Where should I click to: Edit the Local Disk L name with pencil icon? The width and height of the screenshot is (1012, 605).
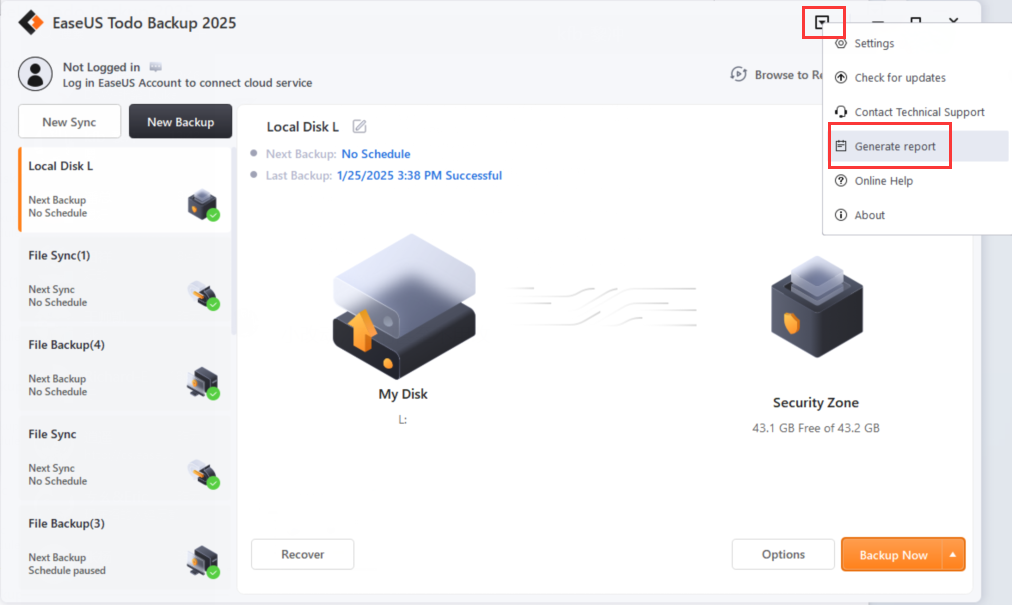[x=359, y=127]
